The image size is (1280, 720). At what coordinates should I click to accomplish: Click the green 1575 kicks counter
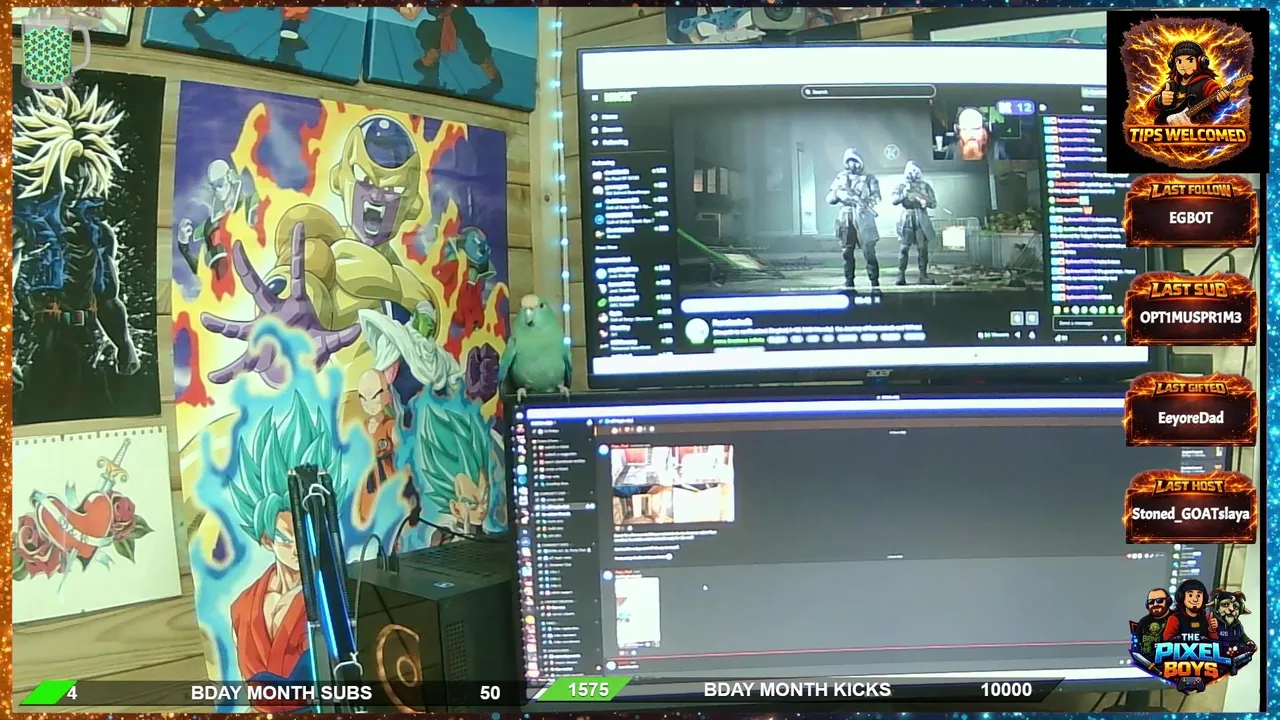(588, 689)
